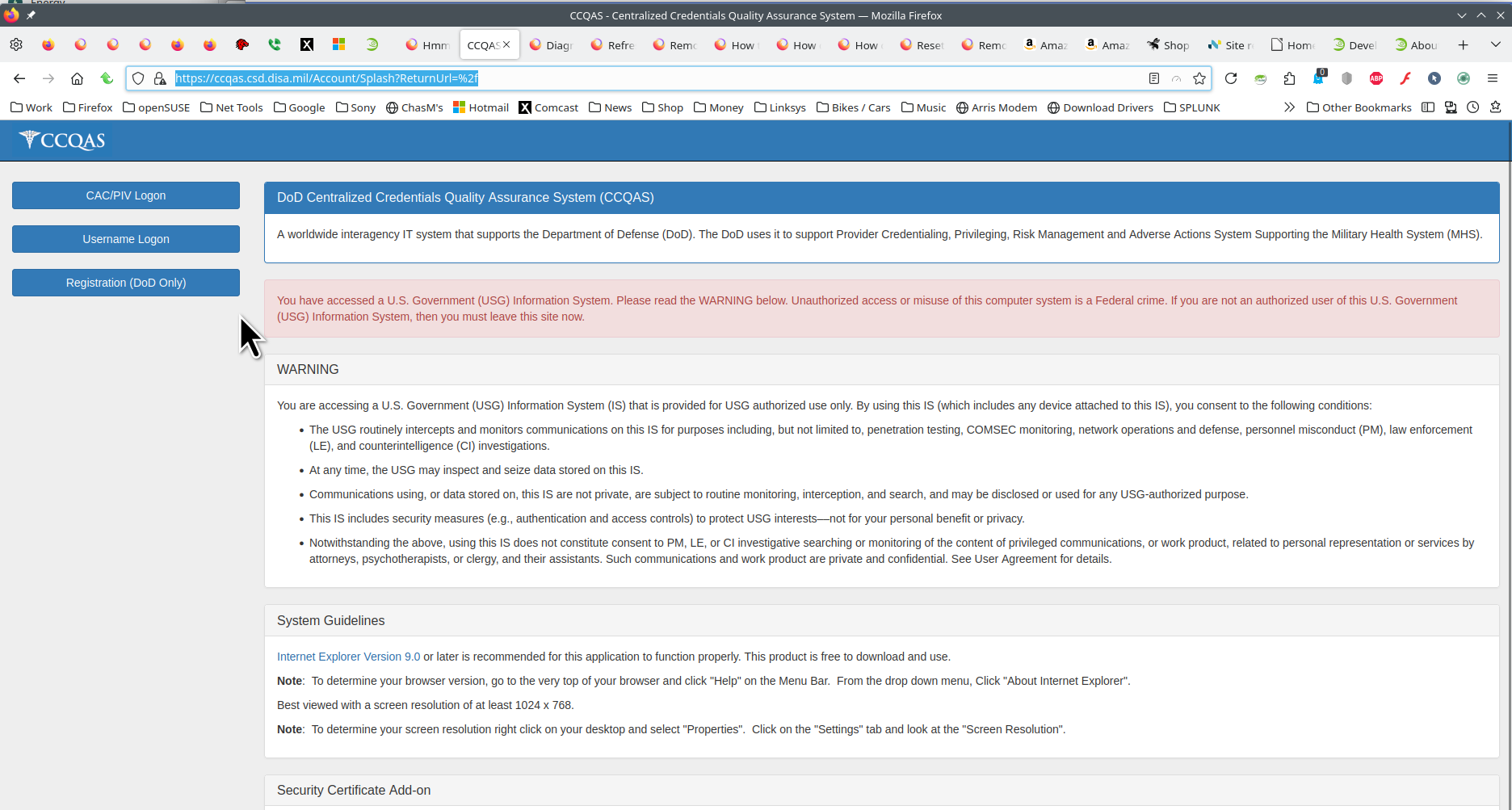Image resolution: width=1512 pixels, height=810 pixels.
Task: Switch to the Hmm tab
Action: tap(427, 44)
